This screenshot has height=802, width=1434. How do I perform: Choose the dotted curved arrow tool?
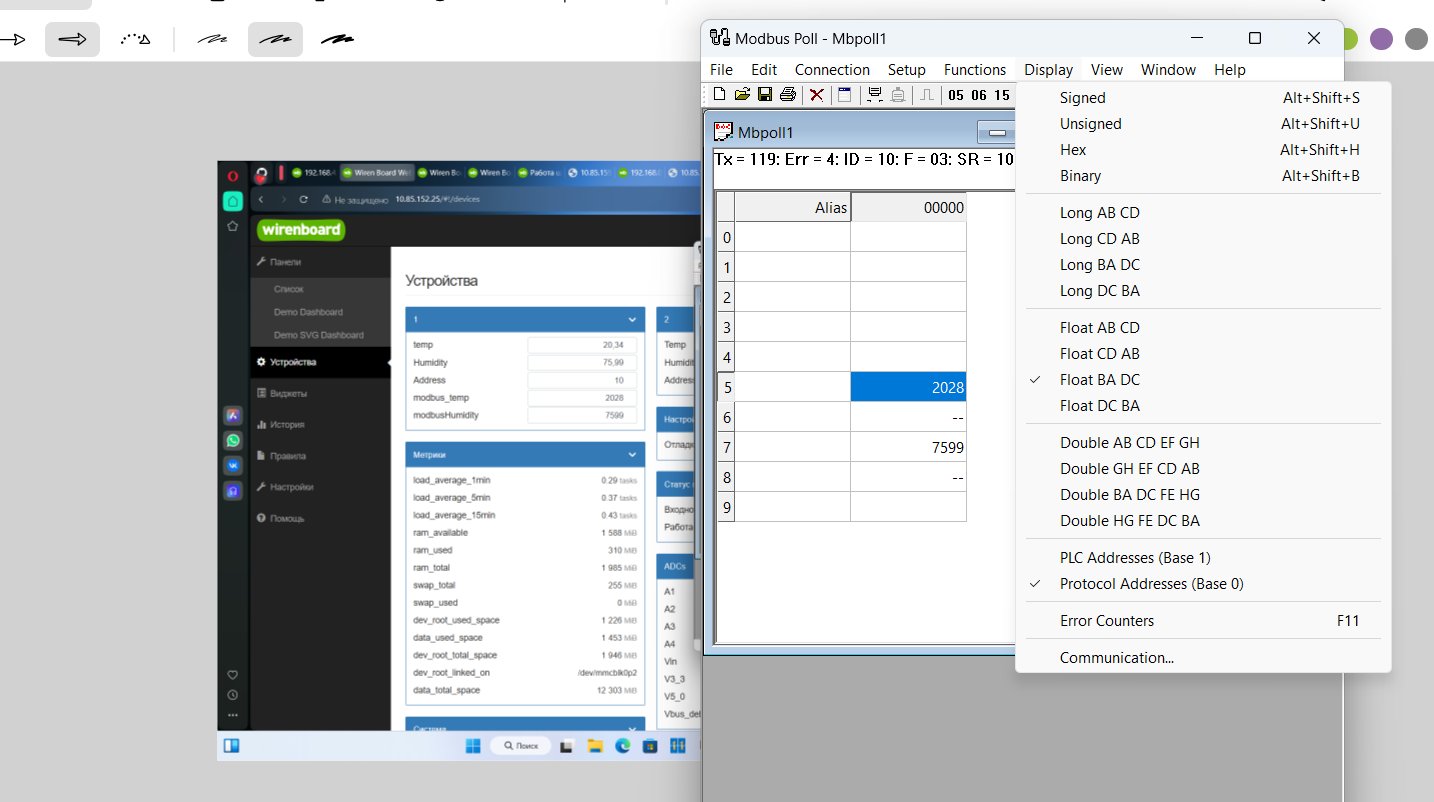point(135,40)
